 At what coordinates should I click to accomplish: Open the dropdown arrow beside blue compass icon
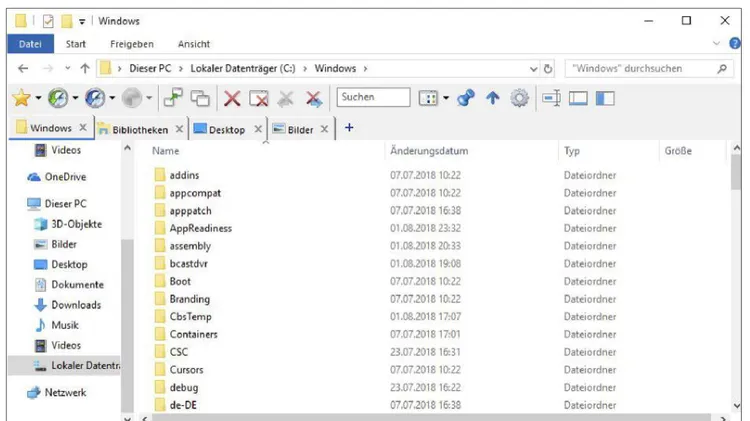click(112, 98)
